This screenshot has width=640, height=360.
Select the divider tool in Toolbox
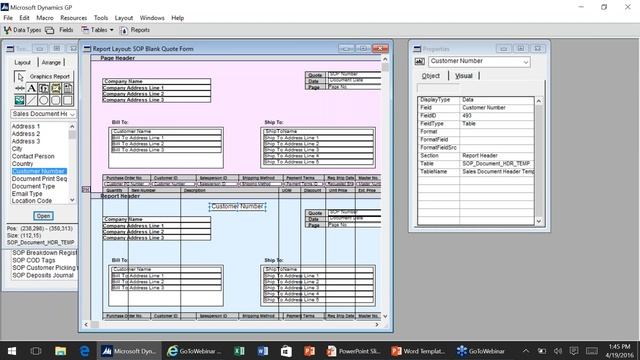[x=20, y=88]
